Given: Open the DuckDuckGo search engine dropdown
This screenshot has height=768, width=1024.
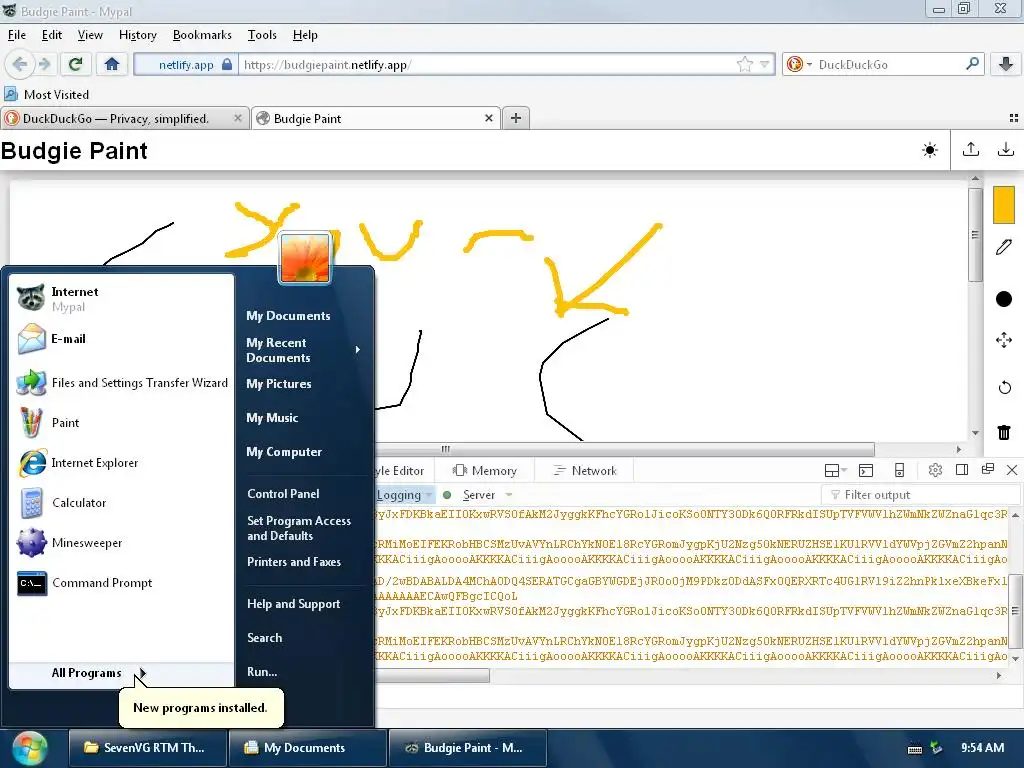Looking at the screenshot, I should (799, 65).
